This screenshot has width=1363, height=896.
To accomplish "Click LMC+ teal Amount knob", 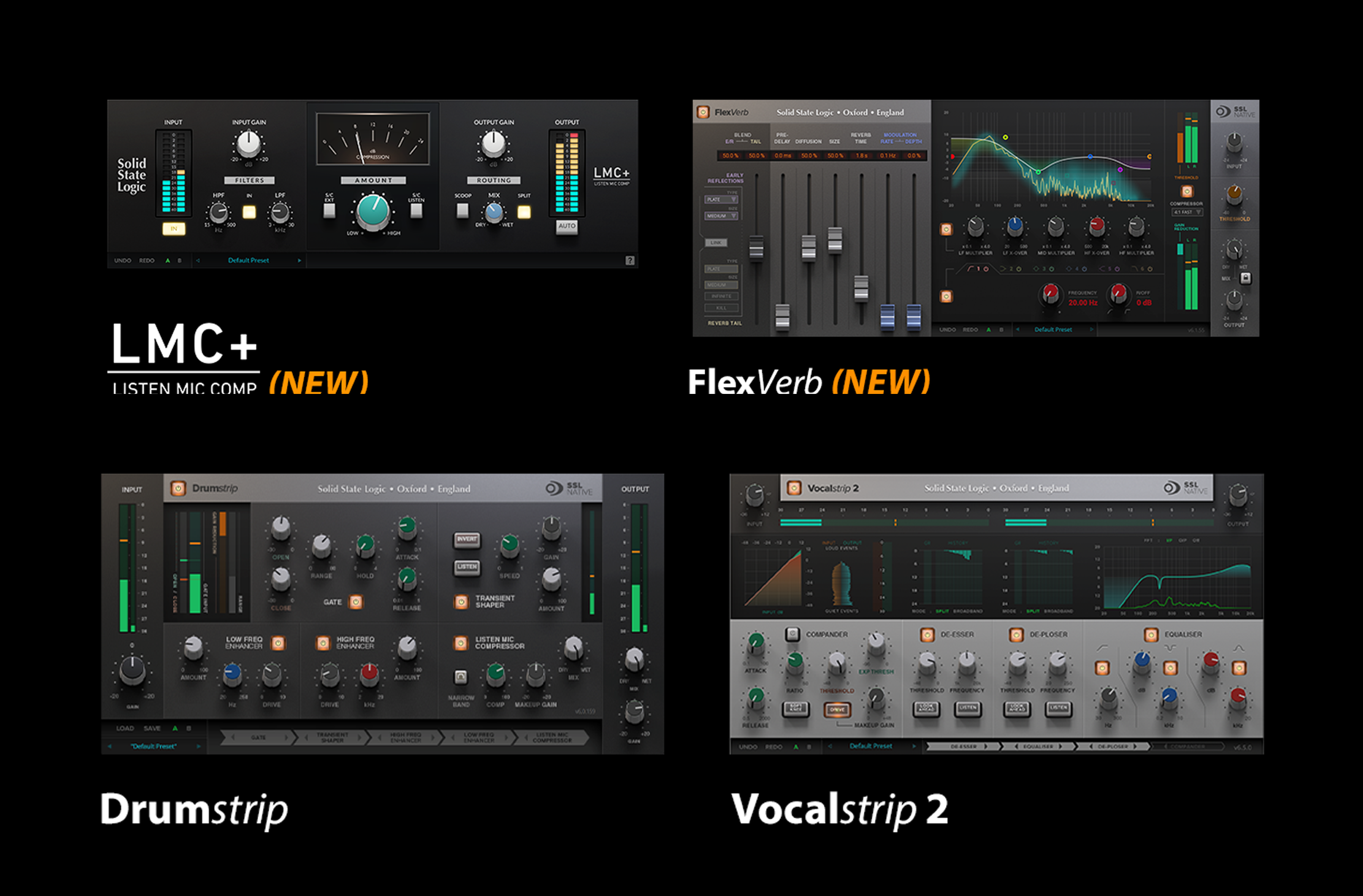I will click(373, 211).
